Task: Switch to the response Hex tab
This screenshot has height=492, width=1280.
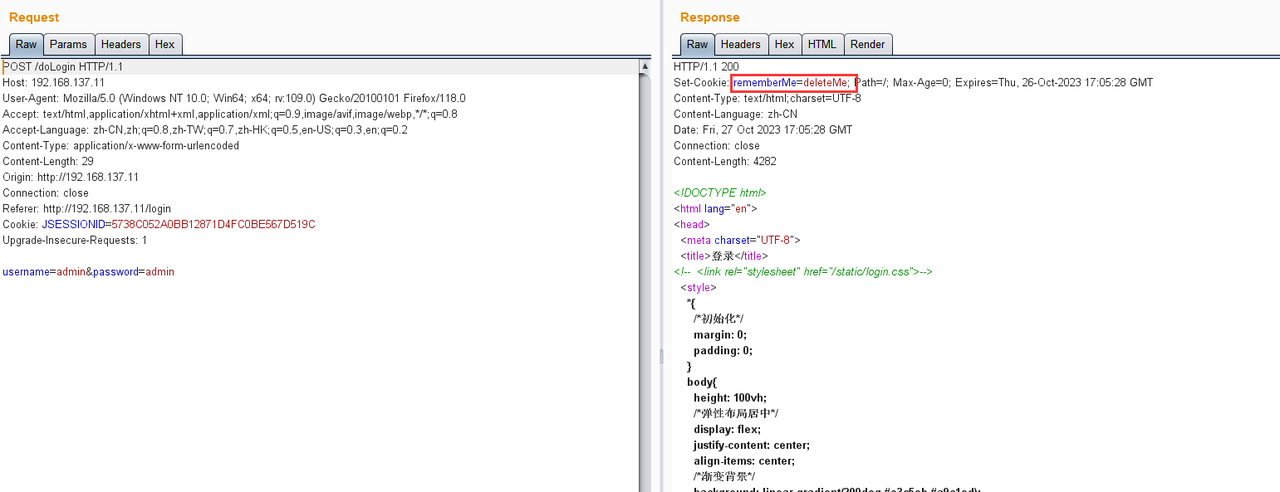Action: [785, 44]
